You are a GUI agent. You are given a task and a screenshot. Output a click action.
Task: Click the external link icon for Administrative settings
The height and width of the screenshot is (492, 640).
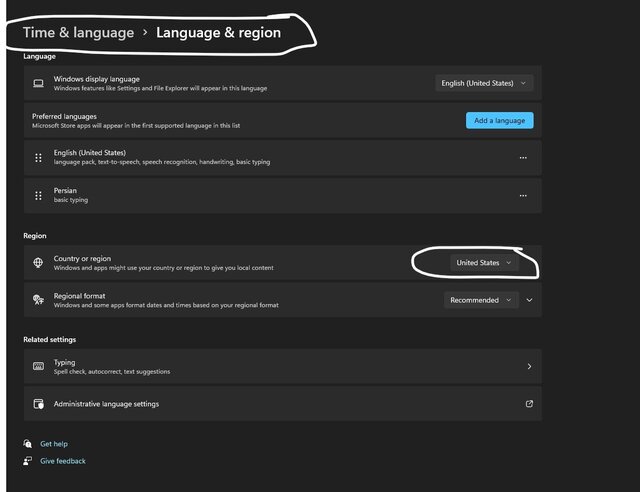(529, 404)
